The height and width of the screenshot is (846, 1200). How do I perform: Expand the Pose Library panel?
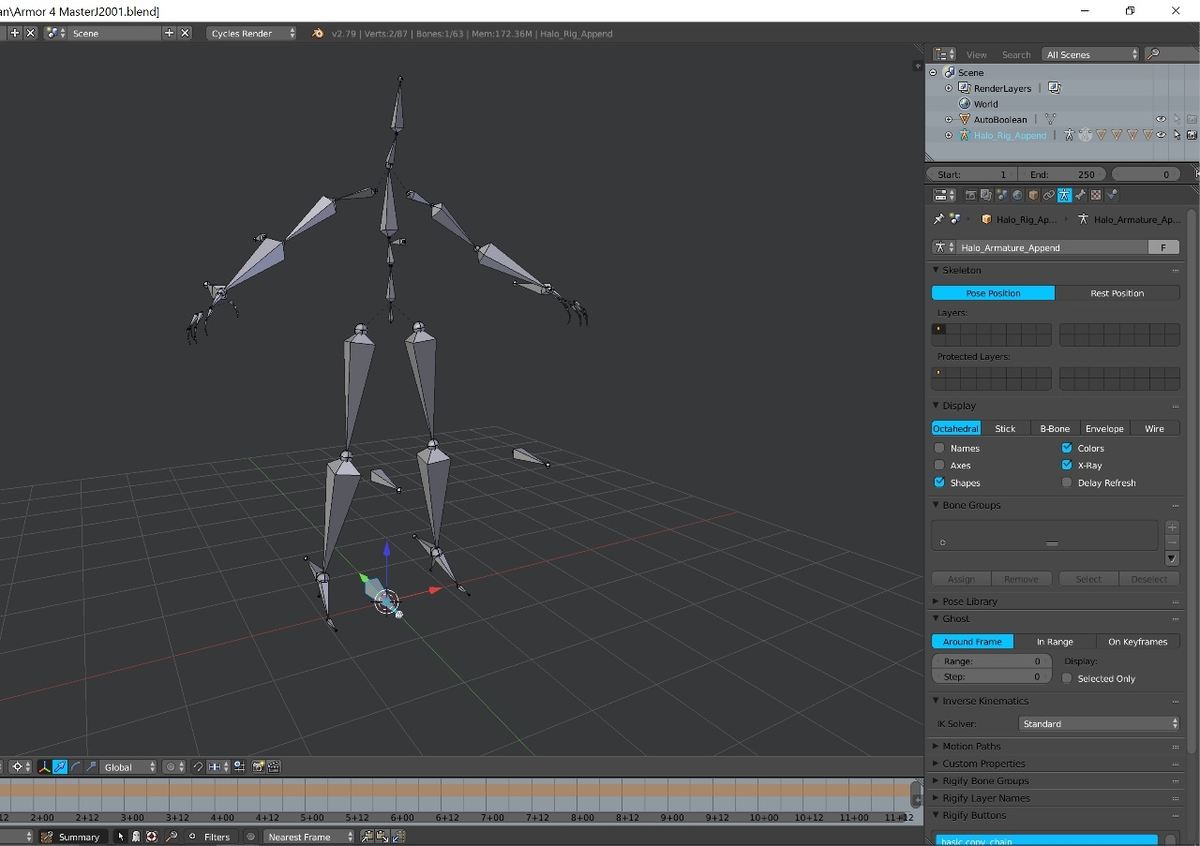point(969,601)
